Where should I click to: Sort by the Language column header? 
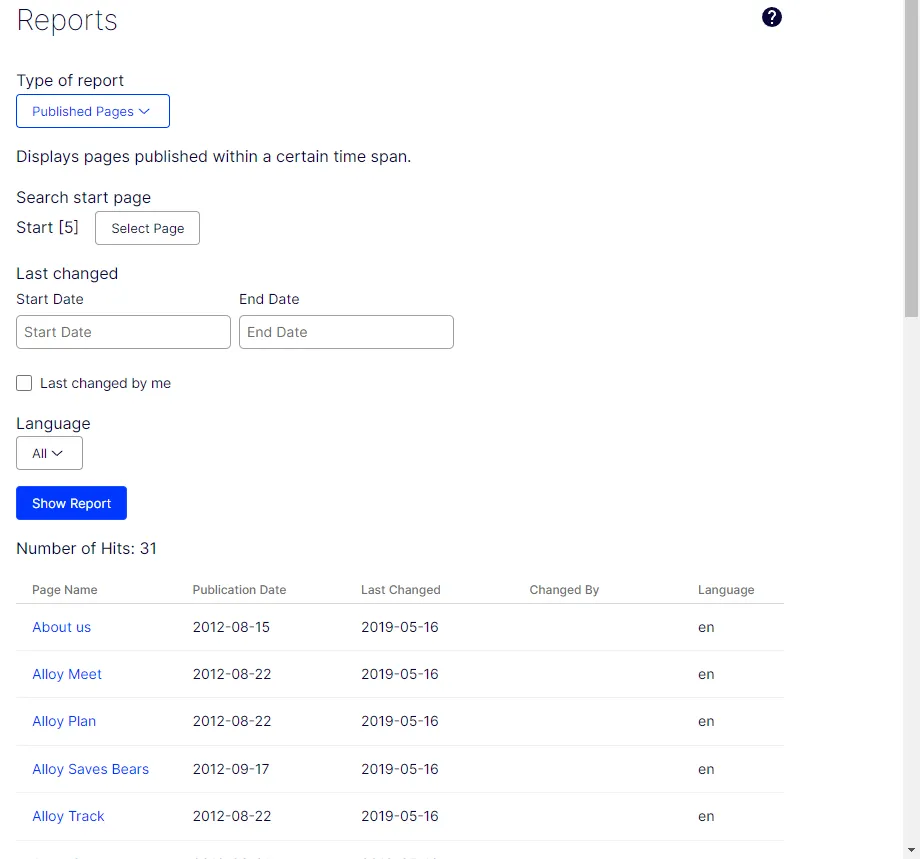pyautogui.click(x=726, y=590)
